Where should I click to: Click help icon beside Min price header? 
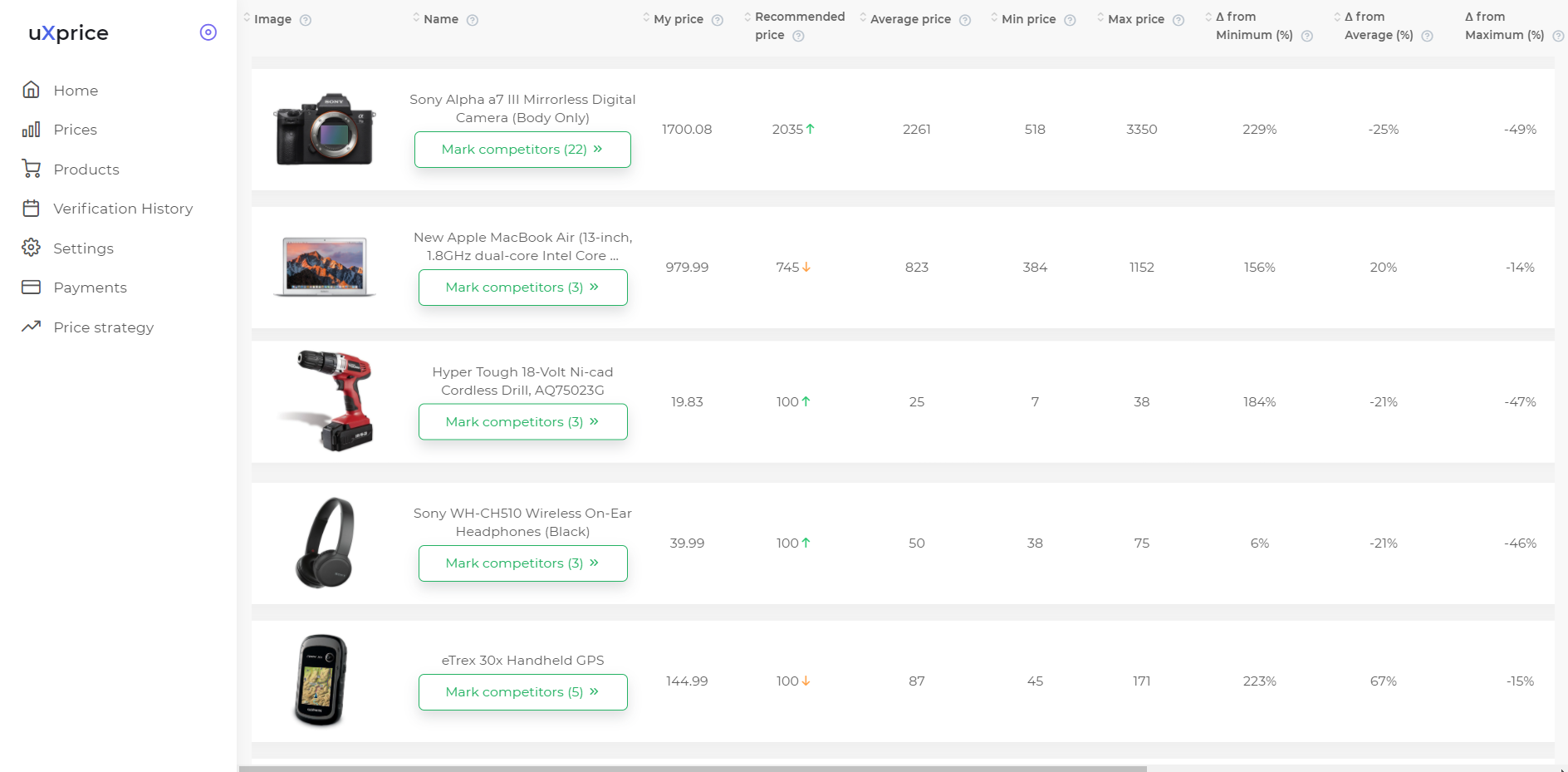tap(1070, 20)
